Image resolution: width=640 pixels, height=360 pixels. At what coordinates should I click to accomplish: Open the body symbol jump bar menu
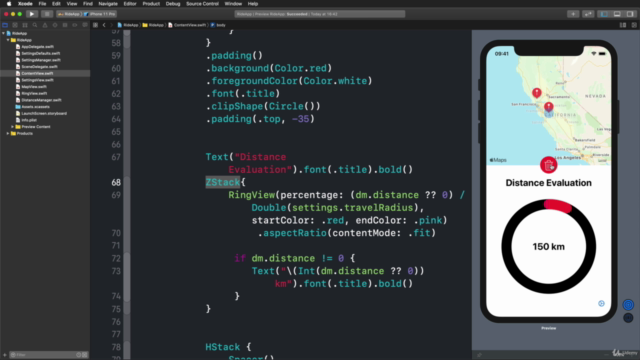point(218,25)
